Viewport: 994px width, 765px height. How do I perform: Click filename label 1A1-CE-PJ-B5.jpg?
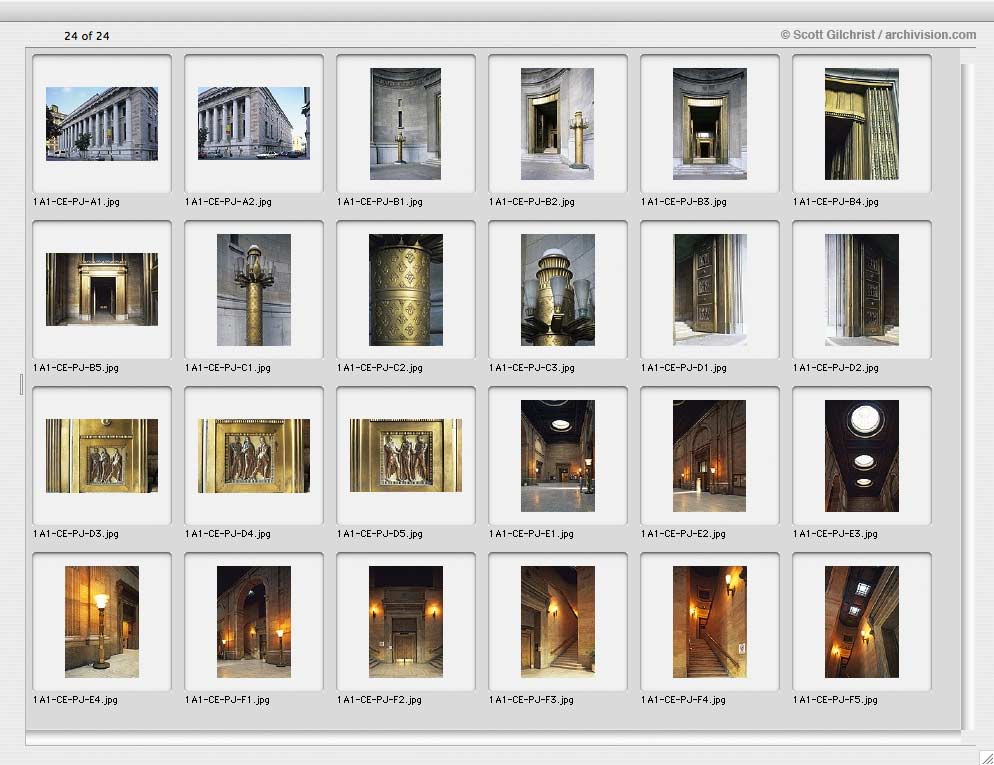[x=76, y=368]
